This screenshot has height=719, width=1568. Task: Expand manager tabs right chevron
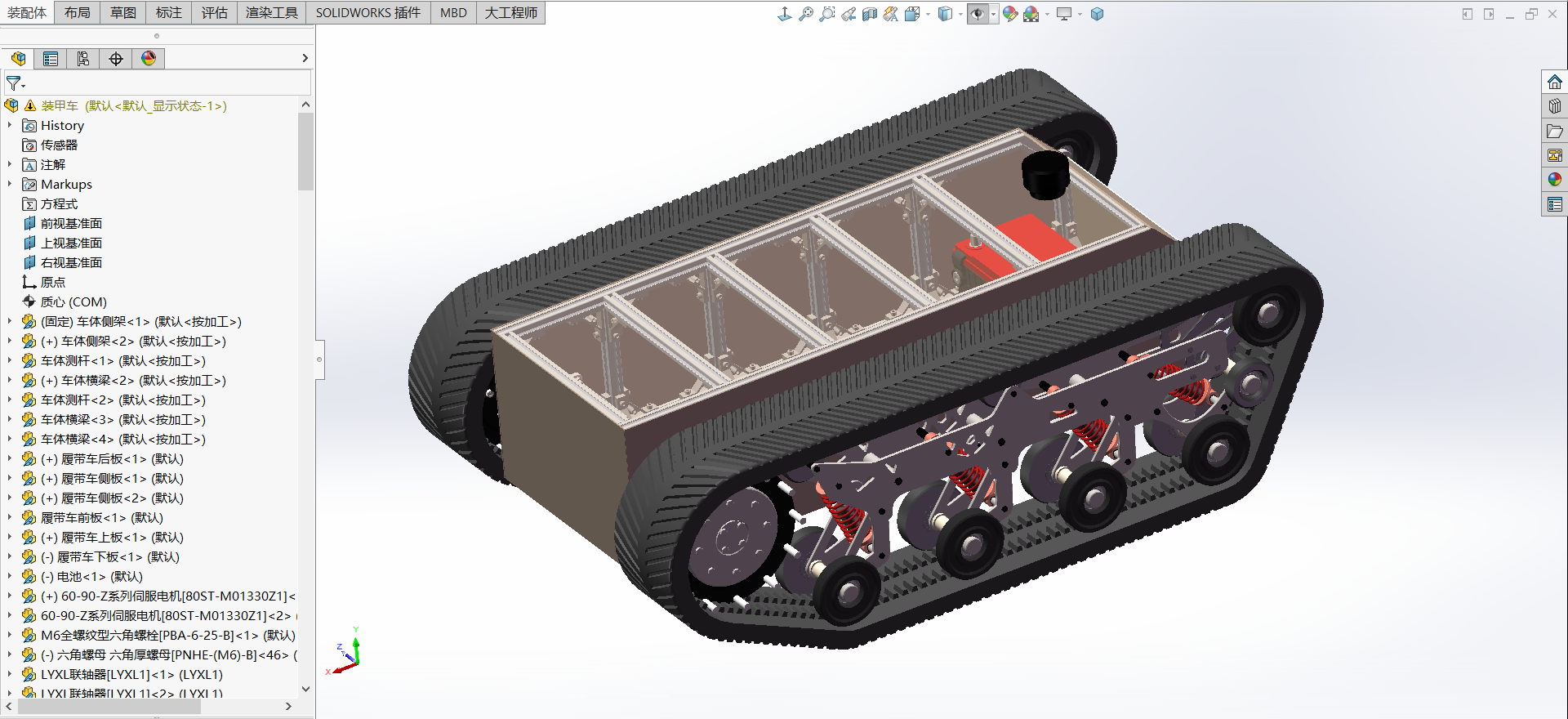click(x=305, y=58)
